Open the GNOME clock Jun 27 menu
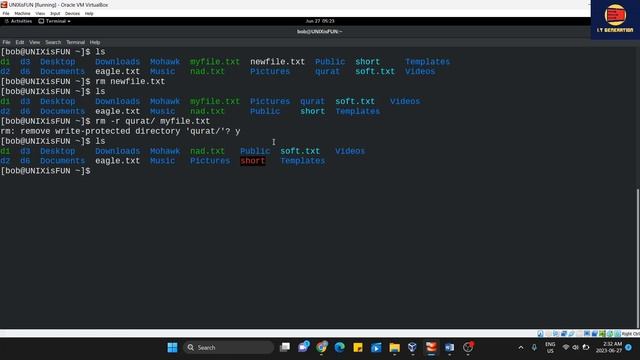This screenshot has width=640, height=360. click(320, 21)
